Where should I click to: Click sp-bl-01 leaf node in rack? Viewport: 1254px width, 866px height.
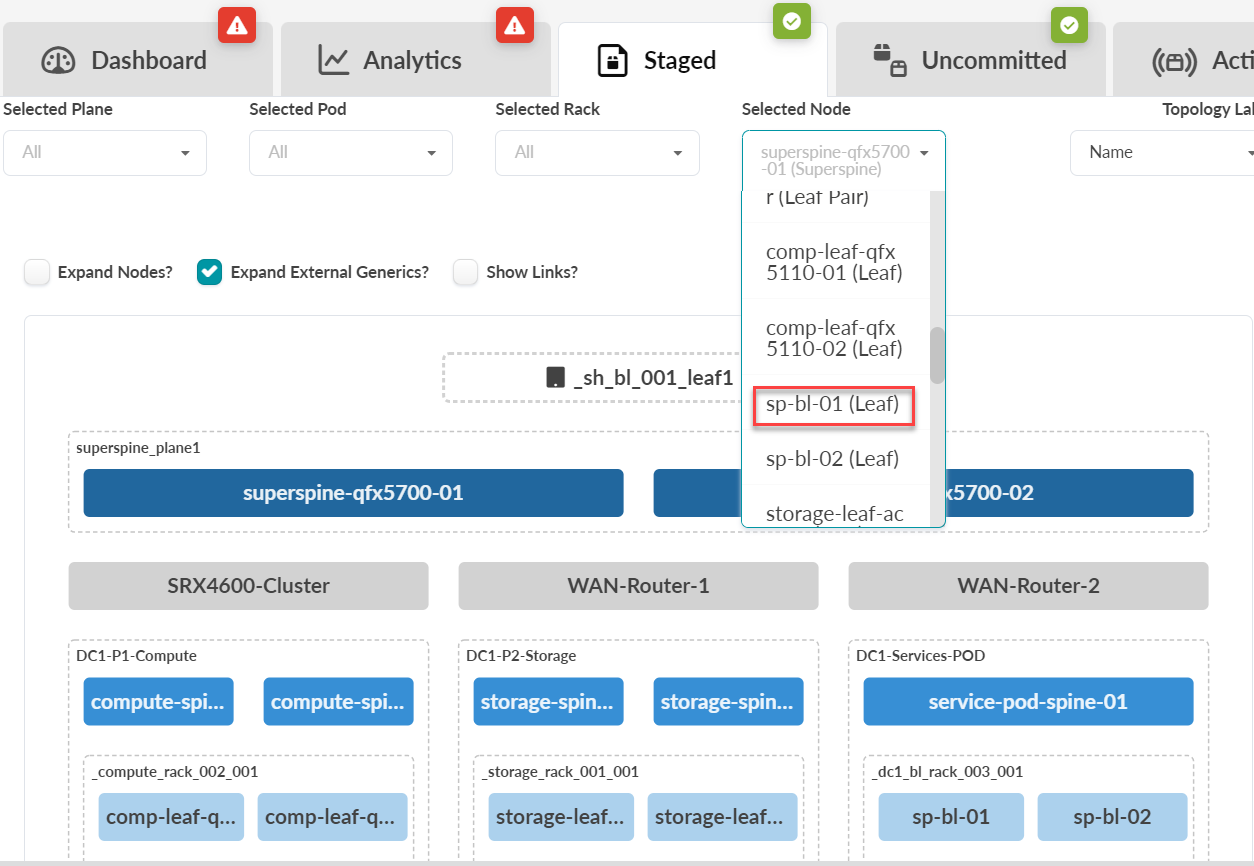951,817
